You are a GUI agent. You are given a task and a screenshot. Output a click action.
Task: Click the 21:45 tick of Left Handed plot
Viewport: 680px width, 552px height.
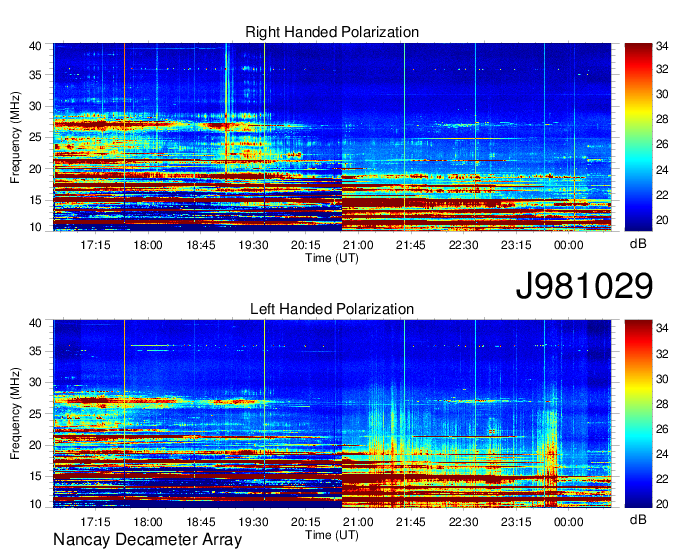click(411, 522)
